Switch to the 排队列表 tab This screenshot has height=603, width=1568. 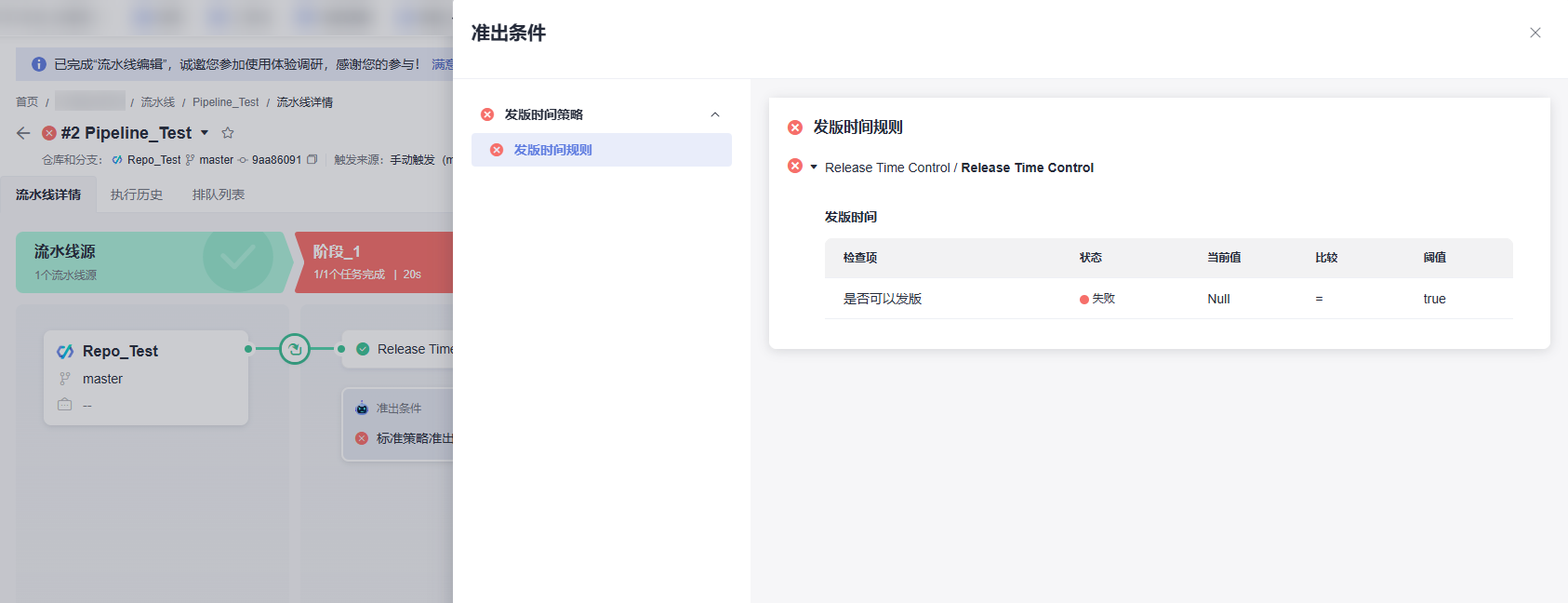coord(219,194)
